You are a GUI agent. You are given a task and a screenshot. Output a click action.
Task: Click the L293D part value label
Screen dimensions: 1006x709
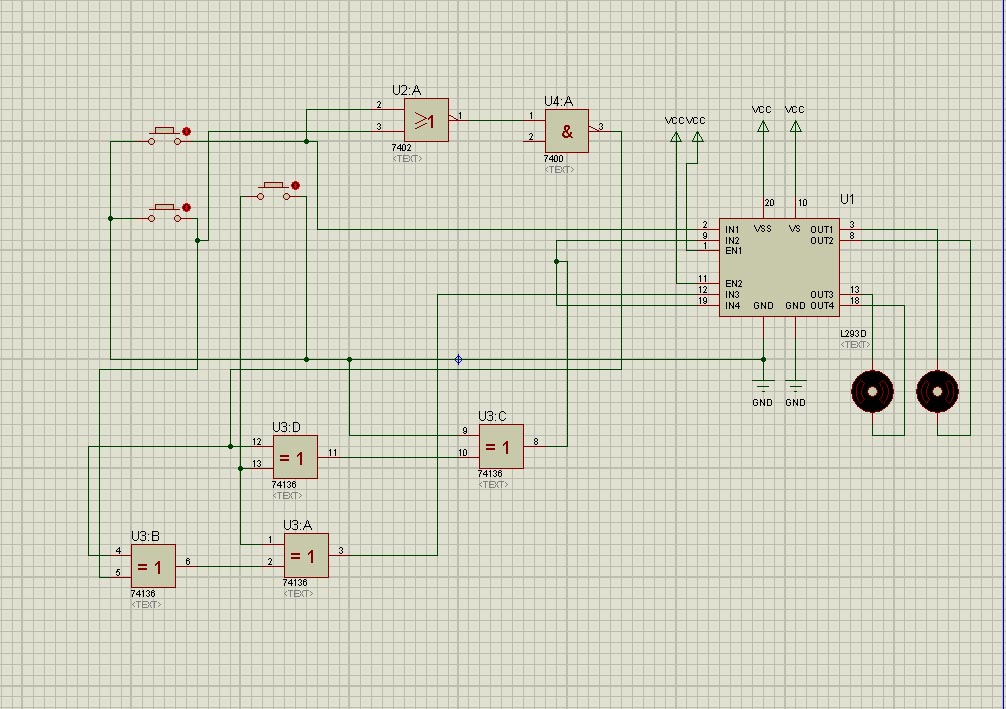(854, 333)
